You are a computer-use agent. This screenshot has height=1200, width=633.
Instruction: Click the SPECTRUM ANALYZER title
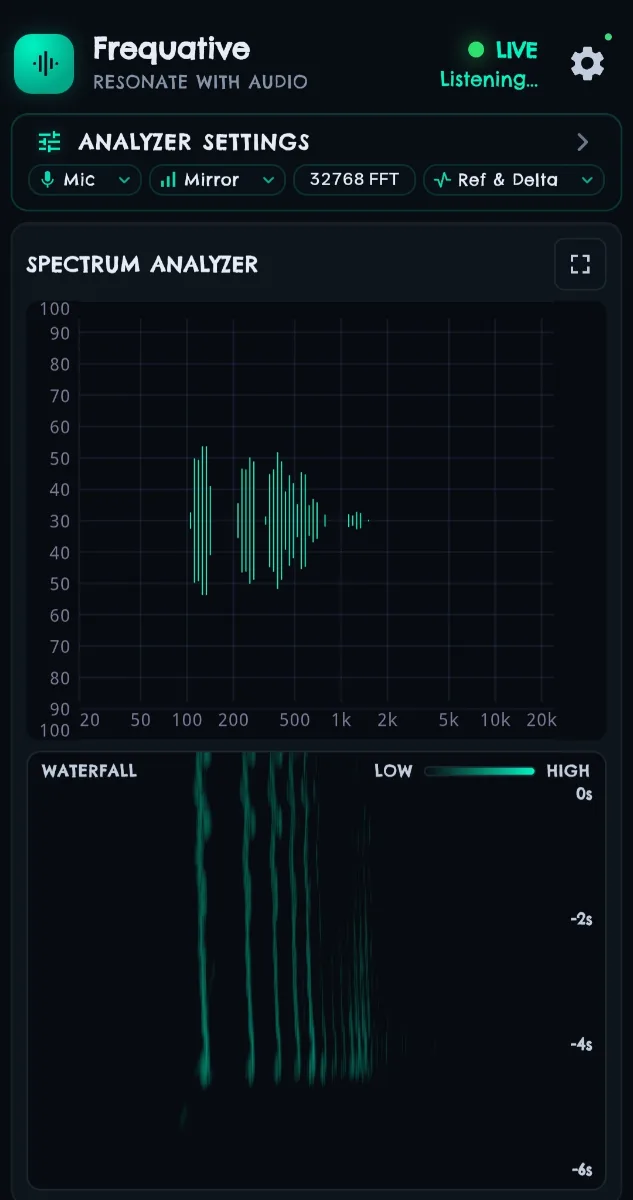(x=142, y=265)
